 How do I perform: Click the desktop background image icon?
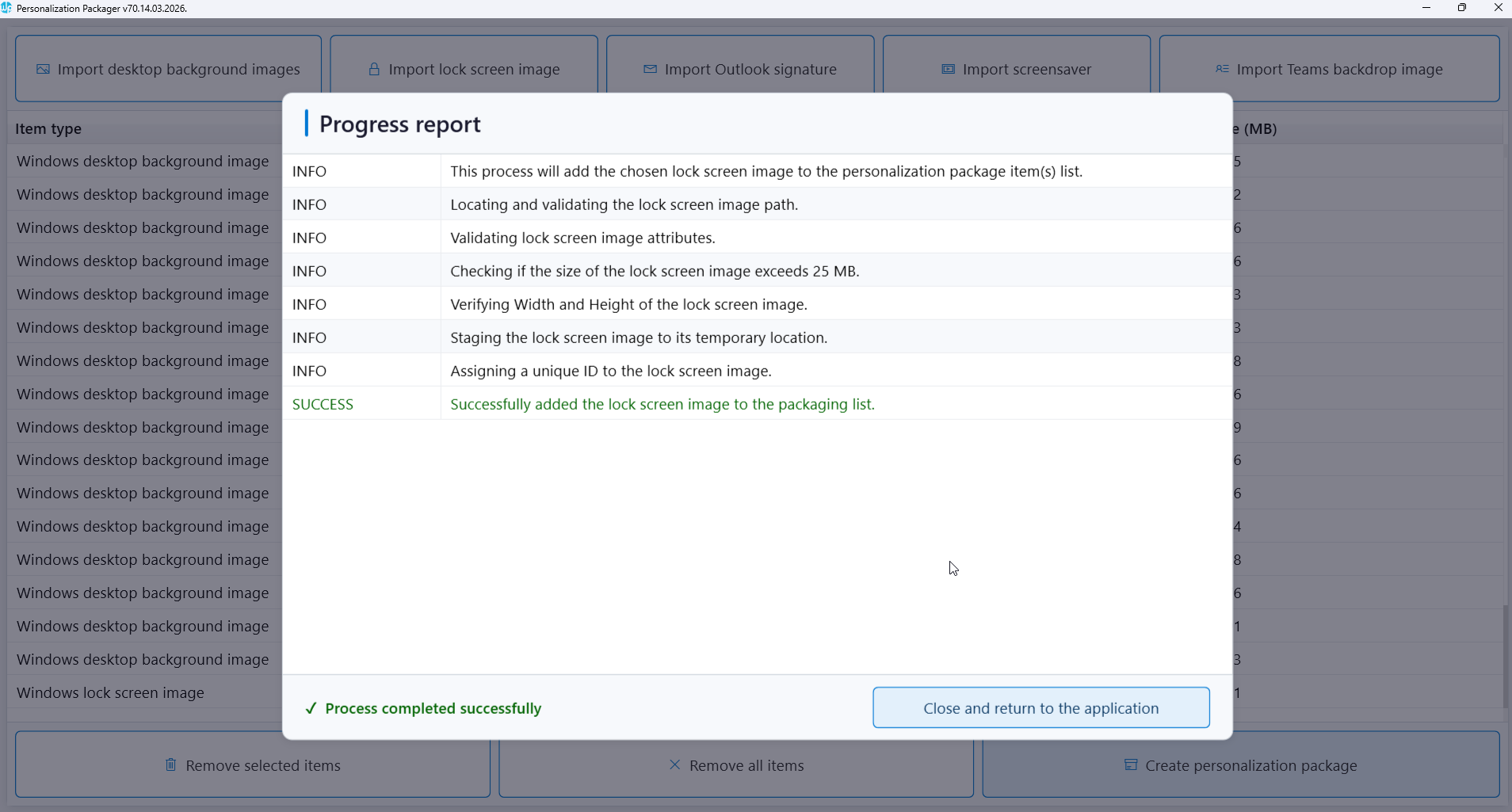pos(43,70)
